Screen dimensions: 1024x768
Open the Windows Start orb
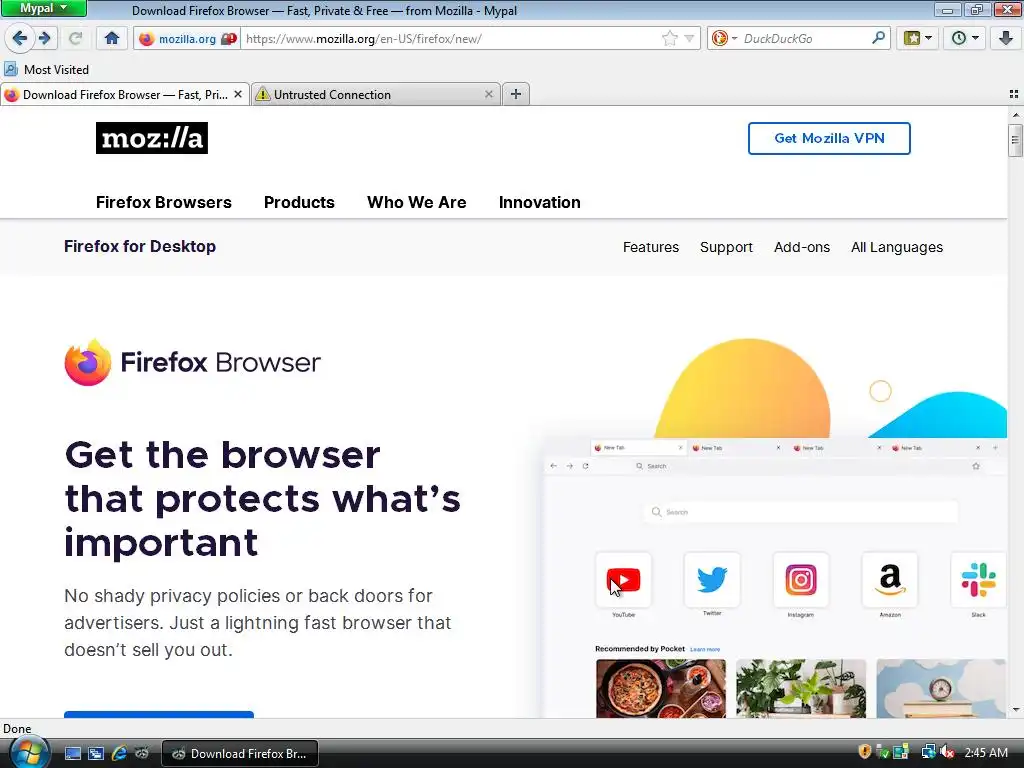click(29, 753)
